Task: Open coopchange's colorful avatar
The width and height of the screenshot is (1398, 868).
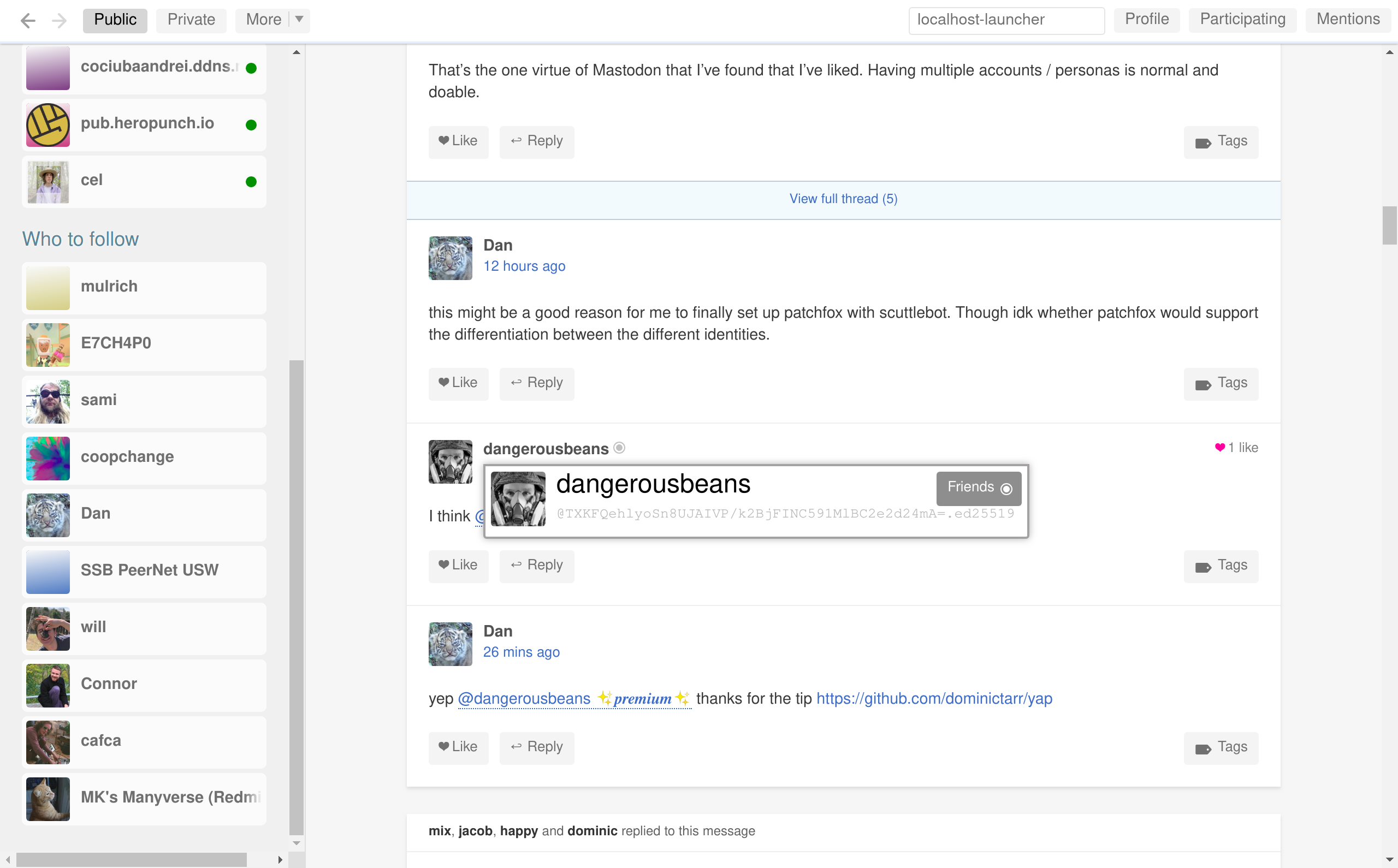Action: (48, 459)
